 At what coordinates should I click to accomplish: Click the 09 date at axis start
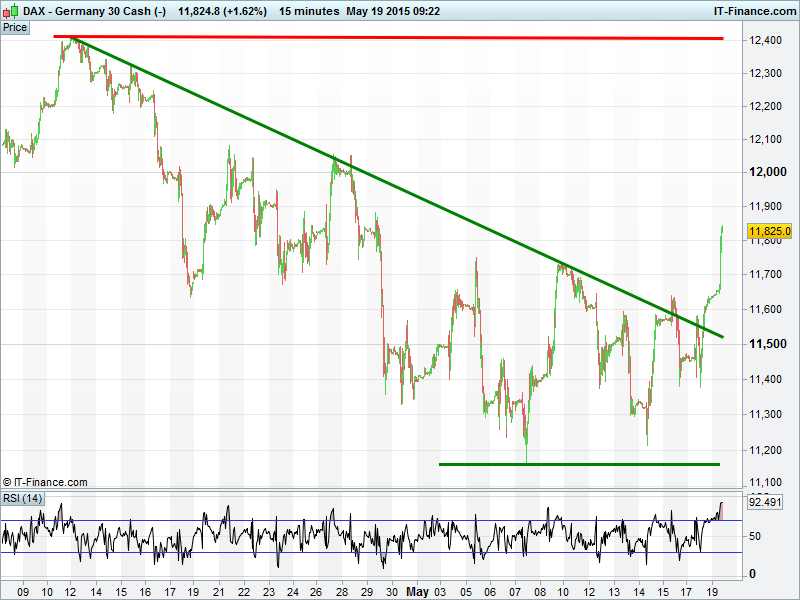tap(23, 591)
